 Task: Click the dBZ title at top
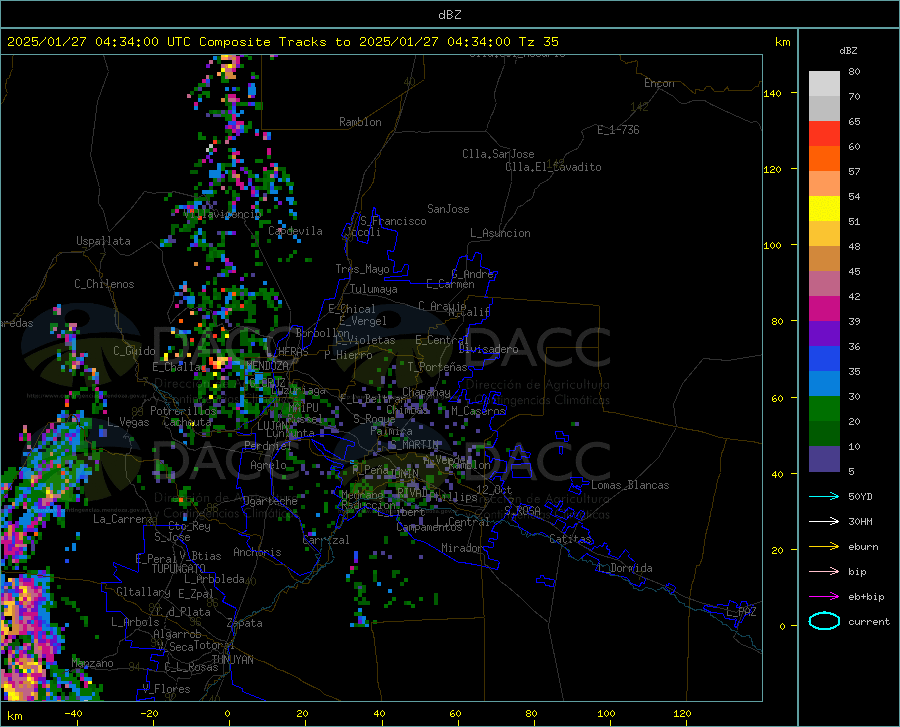[449, 15]
